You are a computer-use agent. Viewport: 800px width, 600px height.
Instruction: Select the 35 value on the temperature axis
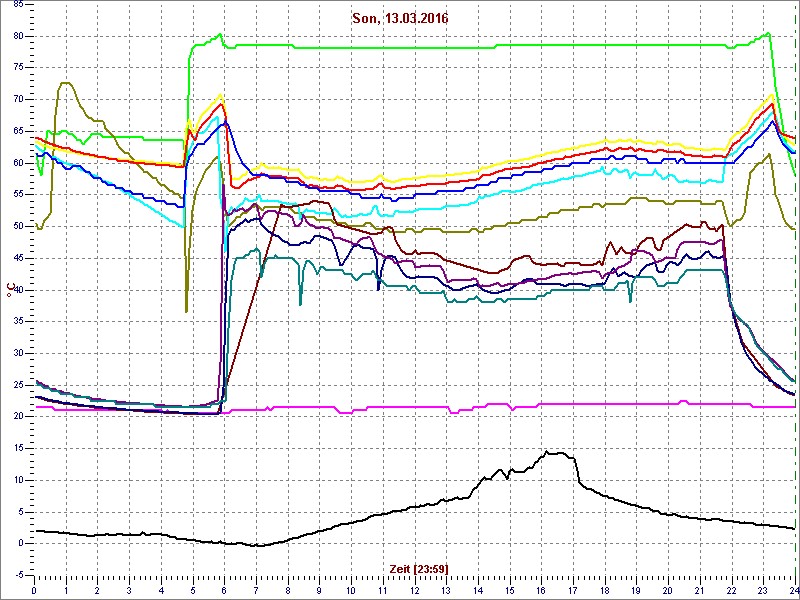click(x=17, y=321)
